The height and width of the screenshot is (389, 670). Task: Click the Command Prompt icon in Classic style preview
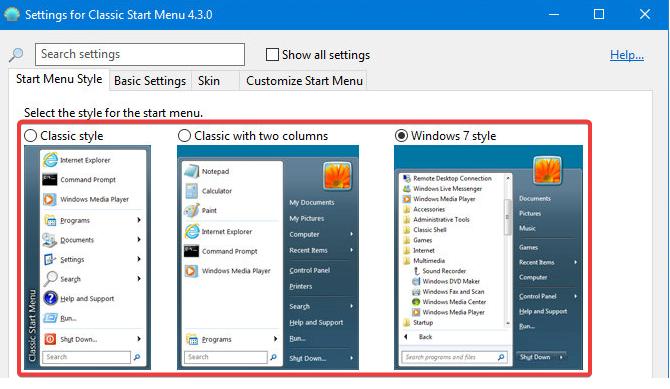[50, 180]
